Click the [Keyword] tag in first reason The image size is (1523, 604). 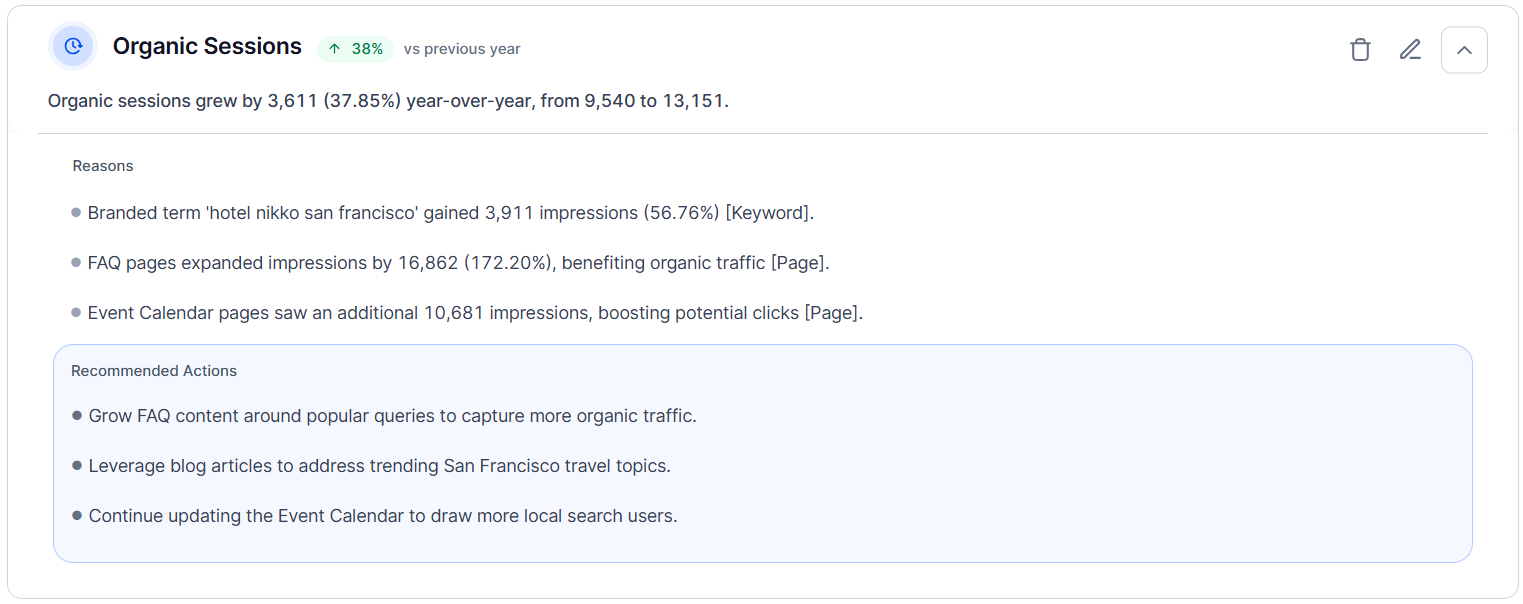[x=769, y=213]
